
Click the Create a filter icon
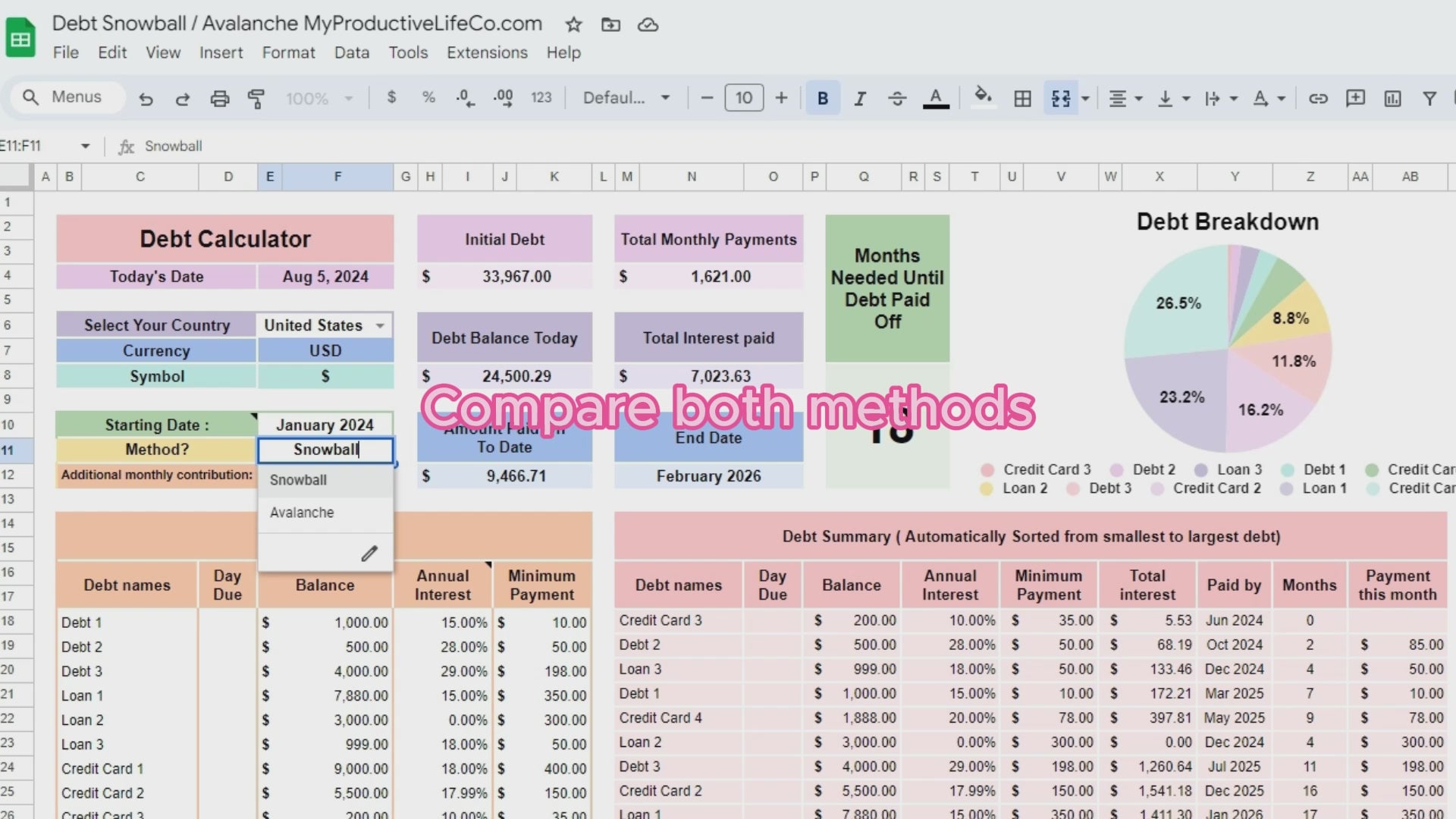[1429, 98]
